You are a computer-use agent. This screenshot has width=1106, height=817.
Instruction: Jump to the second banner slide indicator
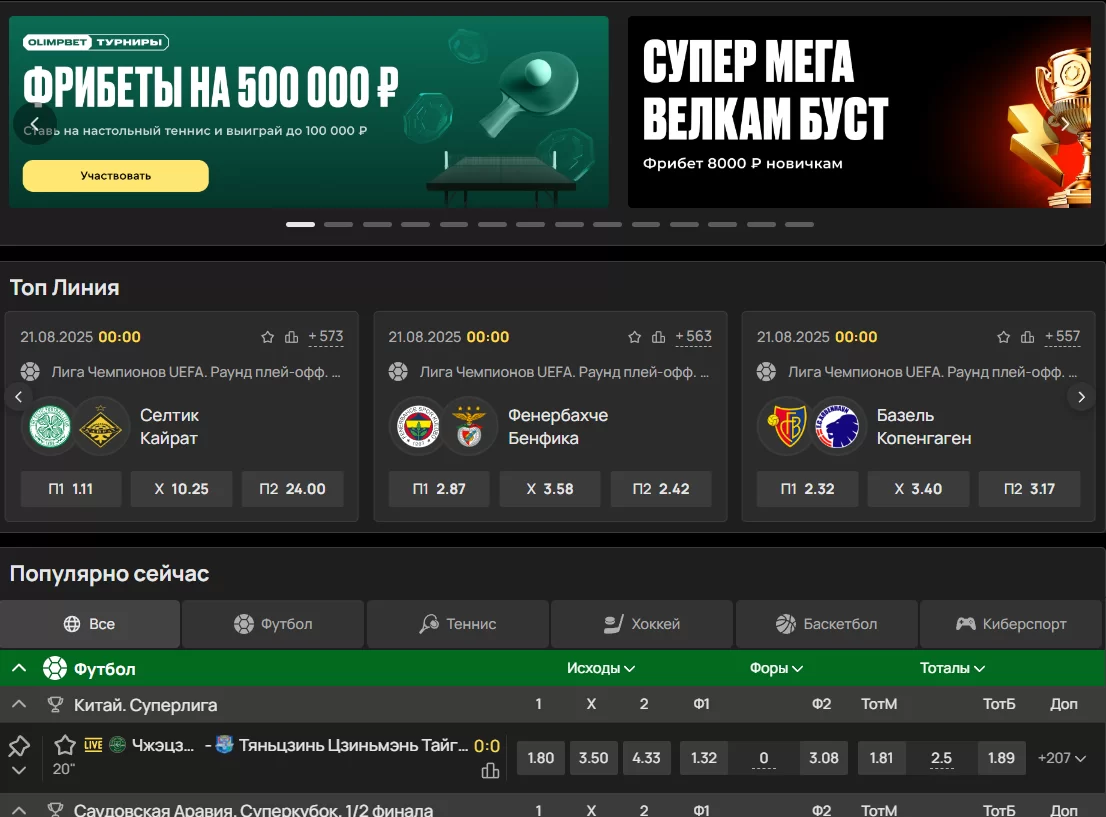click(339, 224)
